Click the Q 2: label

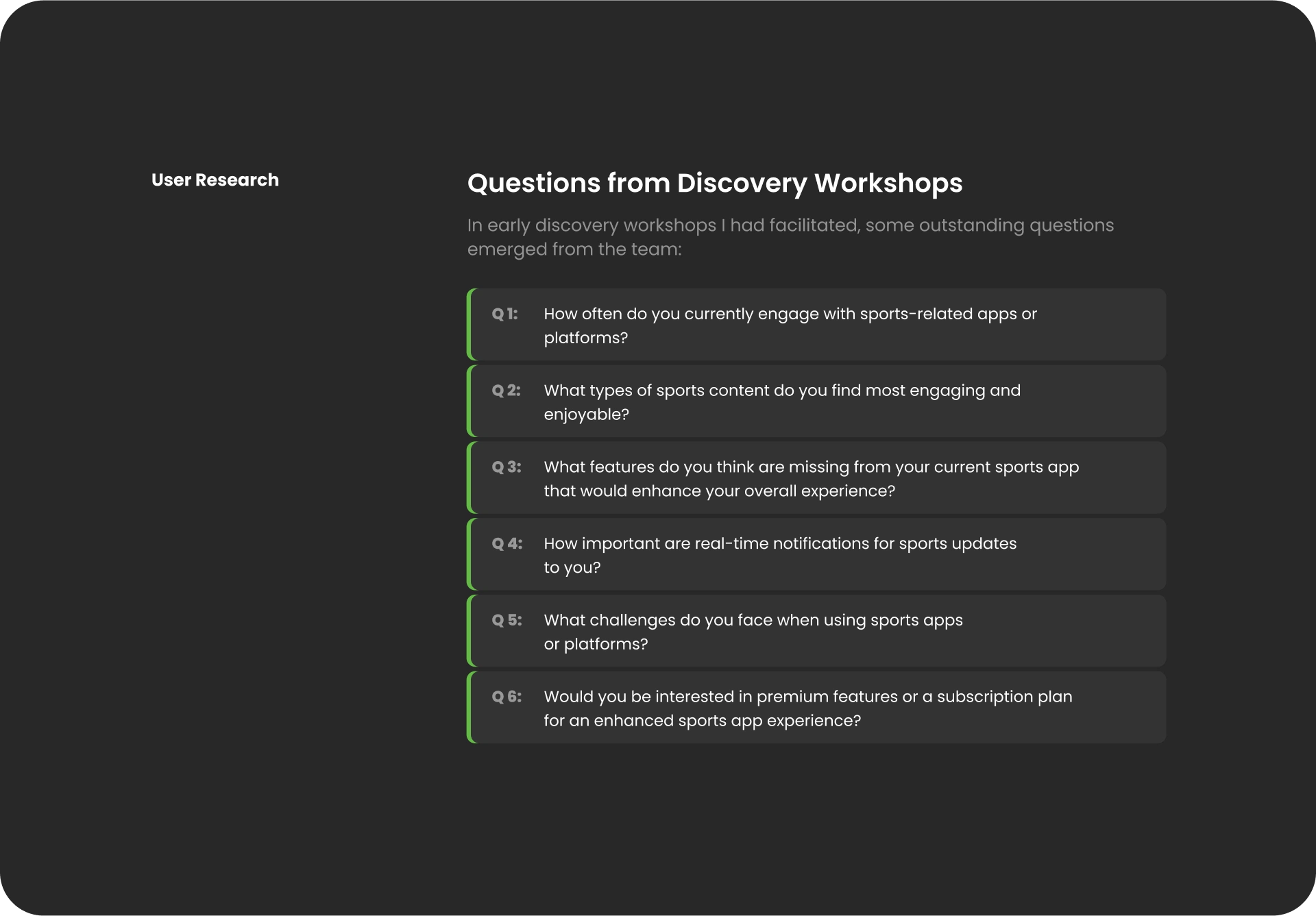click(506, 391)
